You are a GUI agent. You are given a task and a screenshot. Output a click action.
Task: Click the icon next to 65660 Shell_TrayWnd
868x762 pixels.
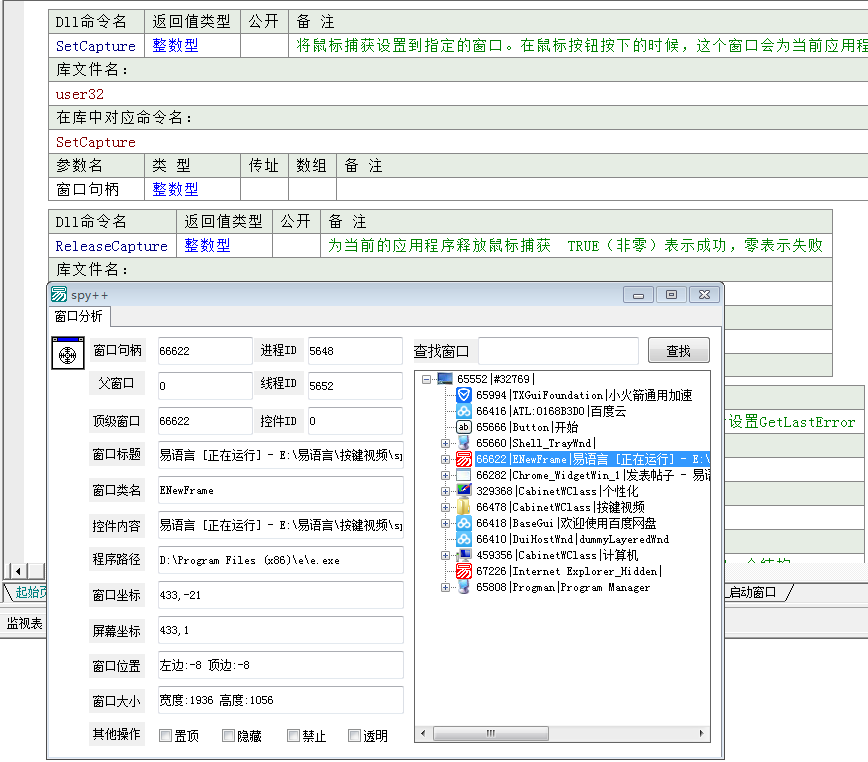tap(463, 443)
